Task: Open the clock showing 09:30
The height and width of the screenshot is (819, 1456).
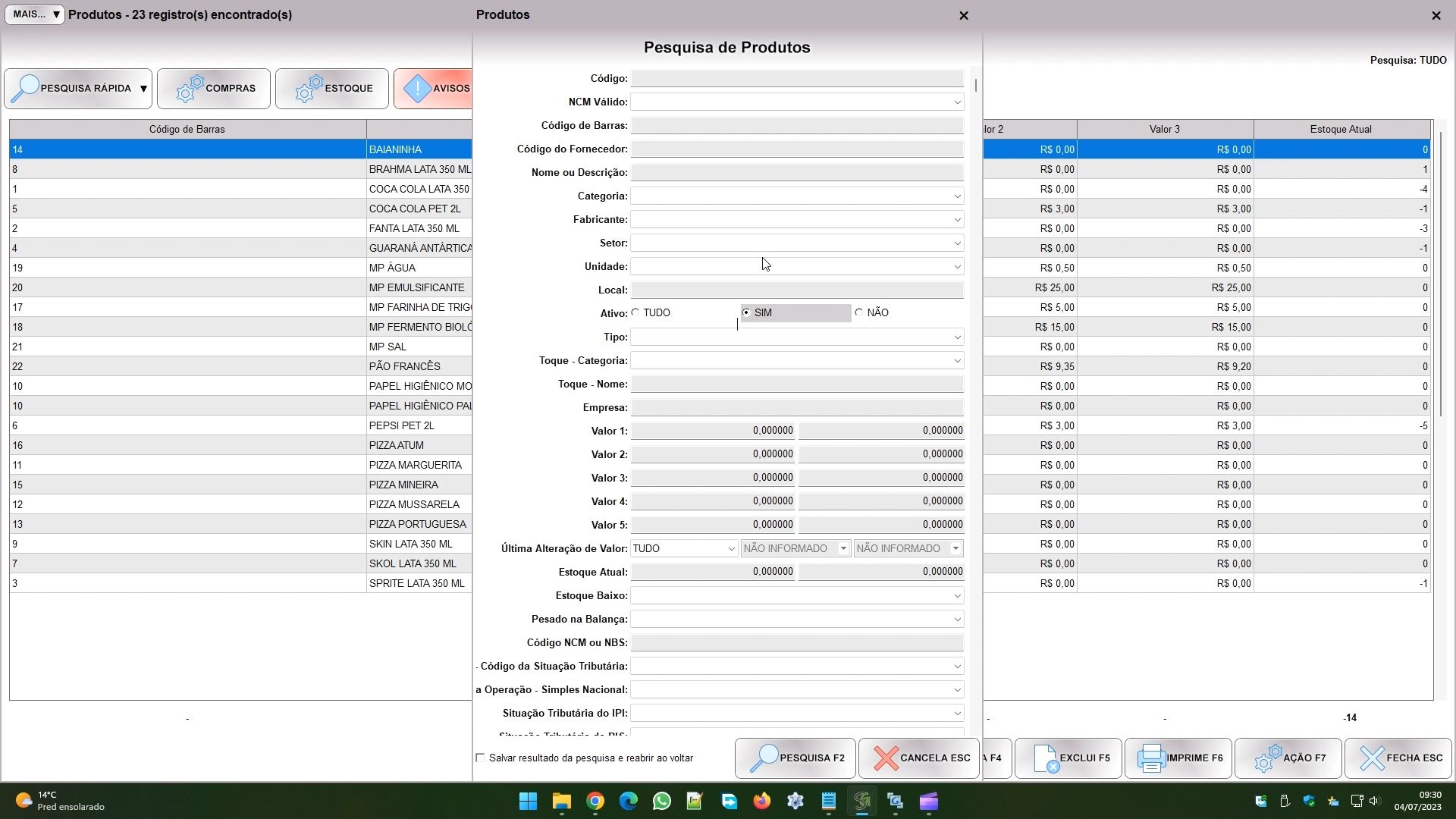Action: pos(1417,801)
